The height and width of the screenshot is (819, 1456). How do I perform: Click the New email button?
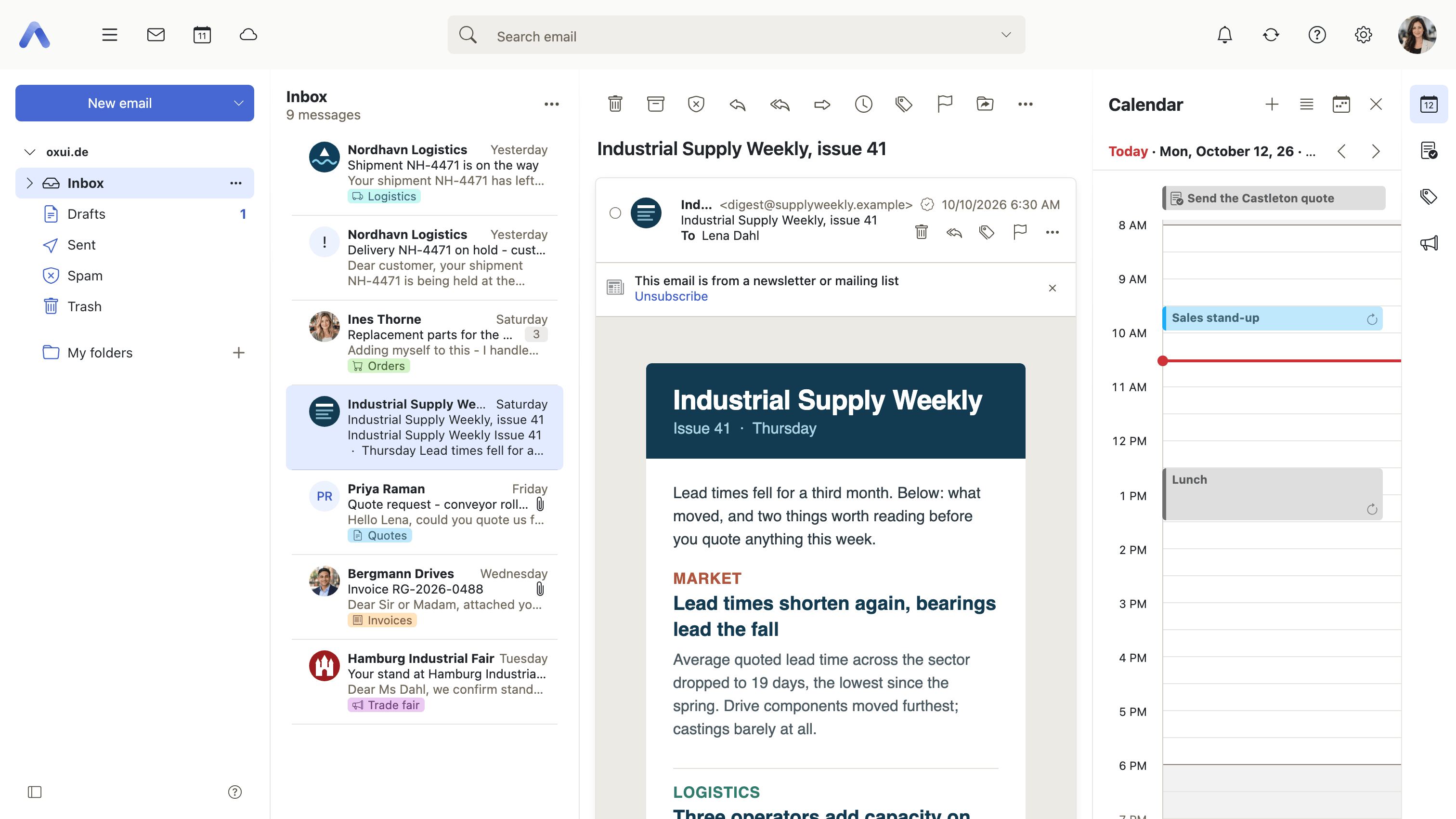coord(119,103)
